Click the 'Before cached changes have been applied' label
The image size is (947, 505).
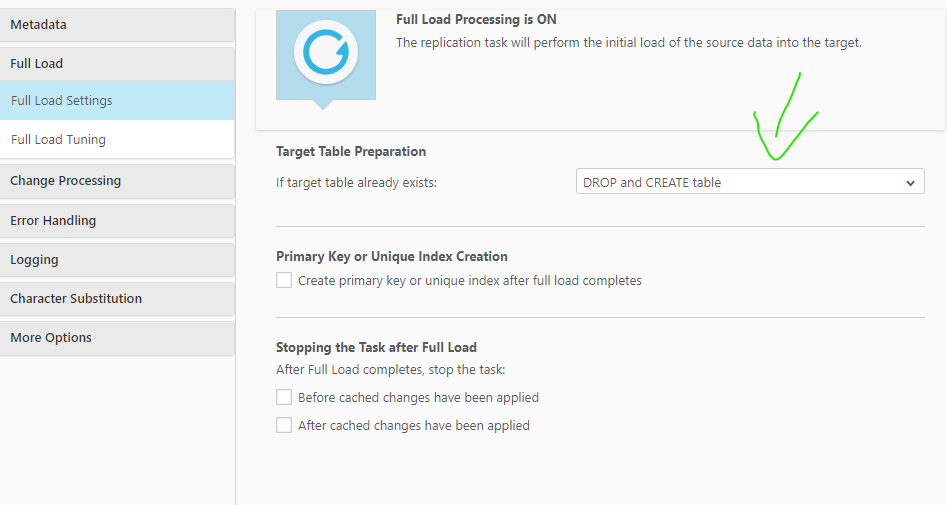pos(418,398)
